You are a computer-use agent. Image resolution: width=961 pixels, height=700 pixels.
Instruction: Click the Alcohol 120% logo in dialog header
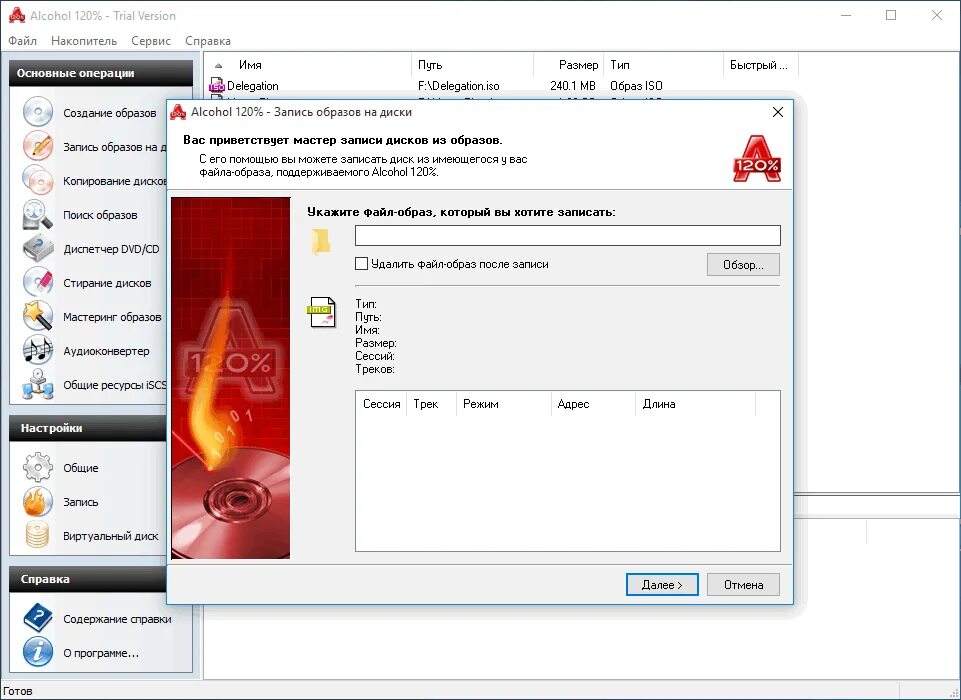(757, 159)
